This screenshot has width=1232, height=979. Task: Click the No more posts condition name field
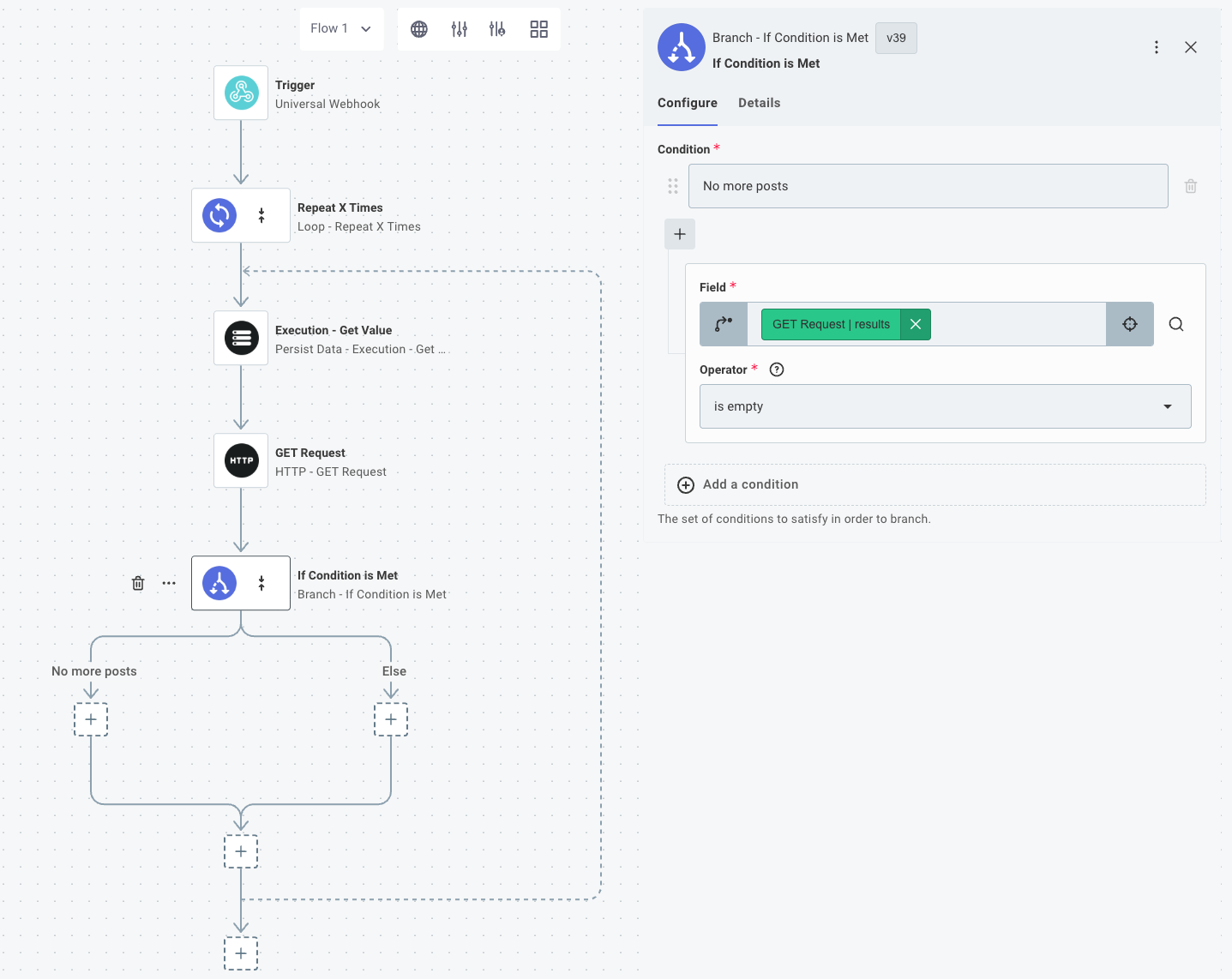pyautogui.click(x=928, y=186)
